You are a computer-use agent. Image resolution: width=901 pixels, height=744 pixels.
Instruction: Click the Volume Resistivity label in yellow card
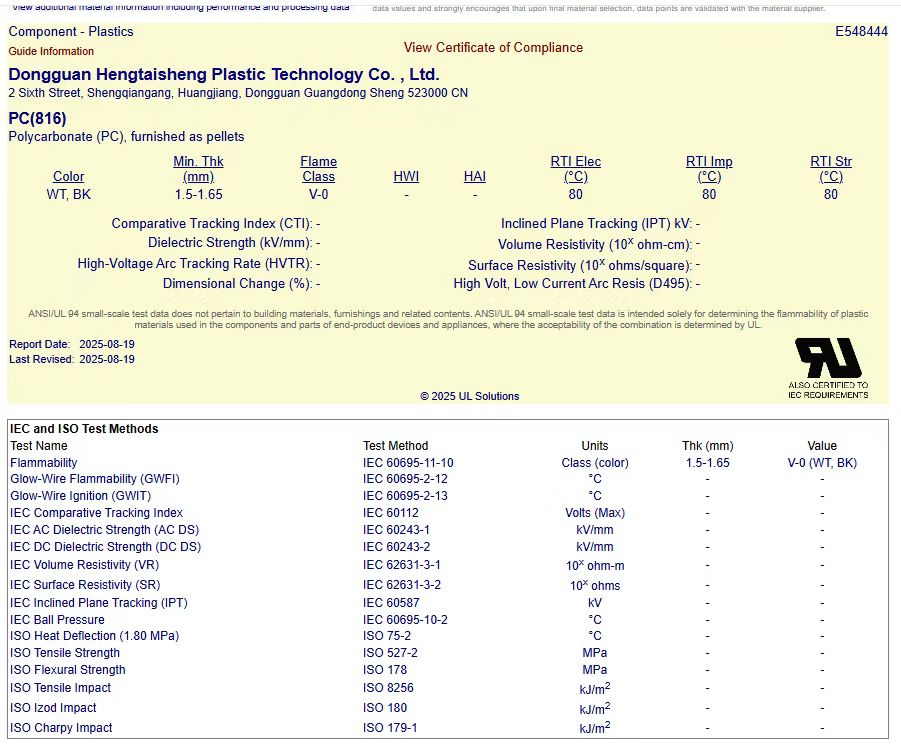595,244
